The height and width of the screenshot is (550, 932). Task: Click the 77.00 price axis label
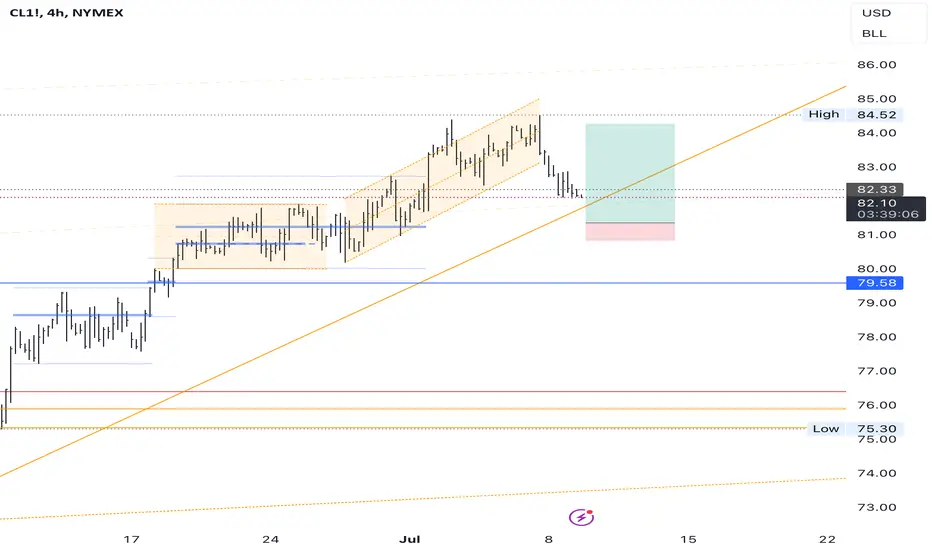(876, 371)
